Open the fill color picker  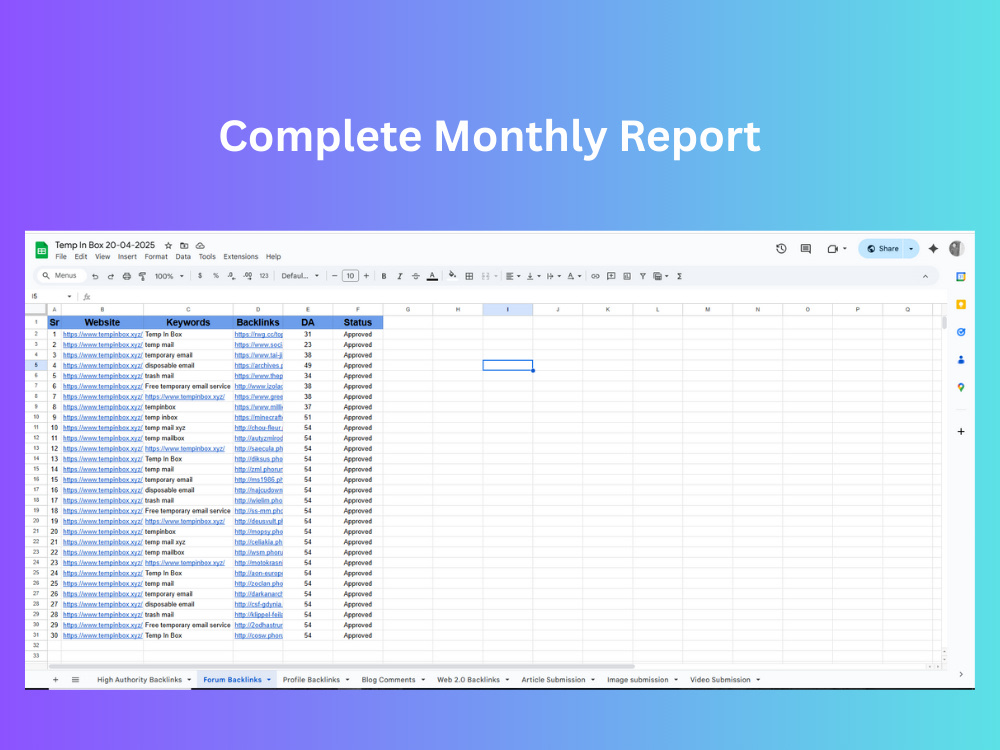[x=452, y=276]
